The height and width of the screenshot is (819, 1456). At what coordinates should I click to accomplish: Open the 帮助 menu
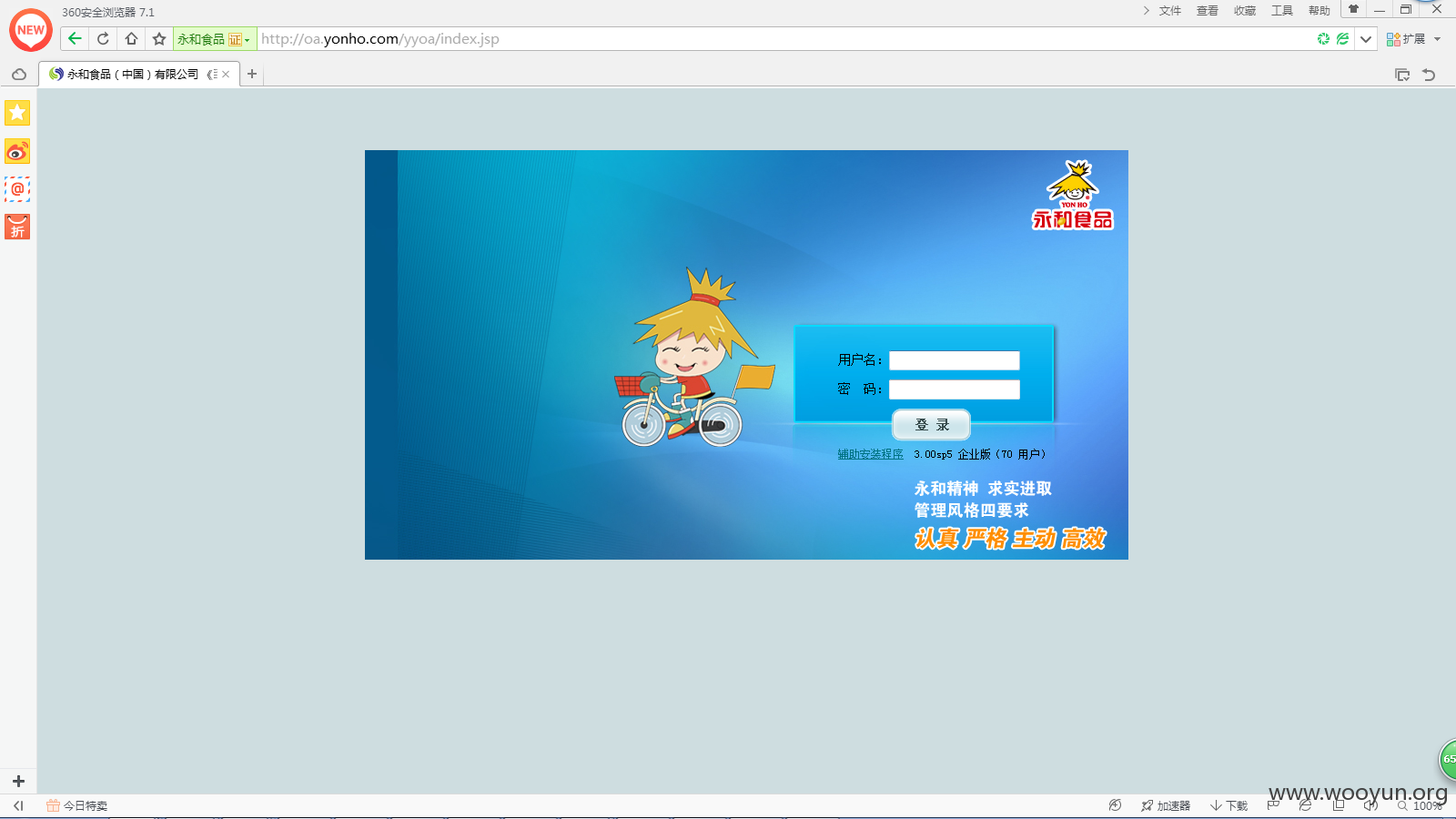(1319, 11)
